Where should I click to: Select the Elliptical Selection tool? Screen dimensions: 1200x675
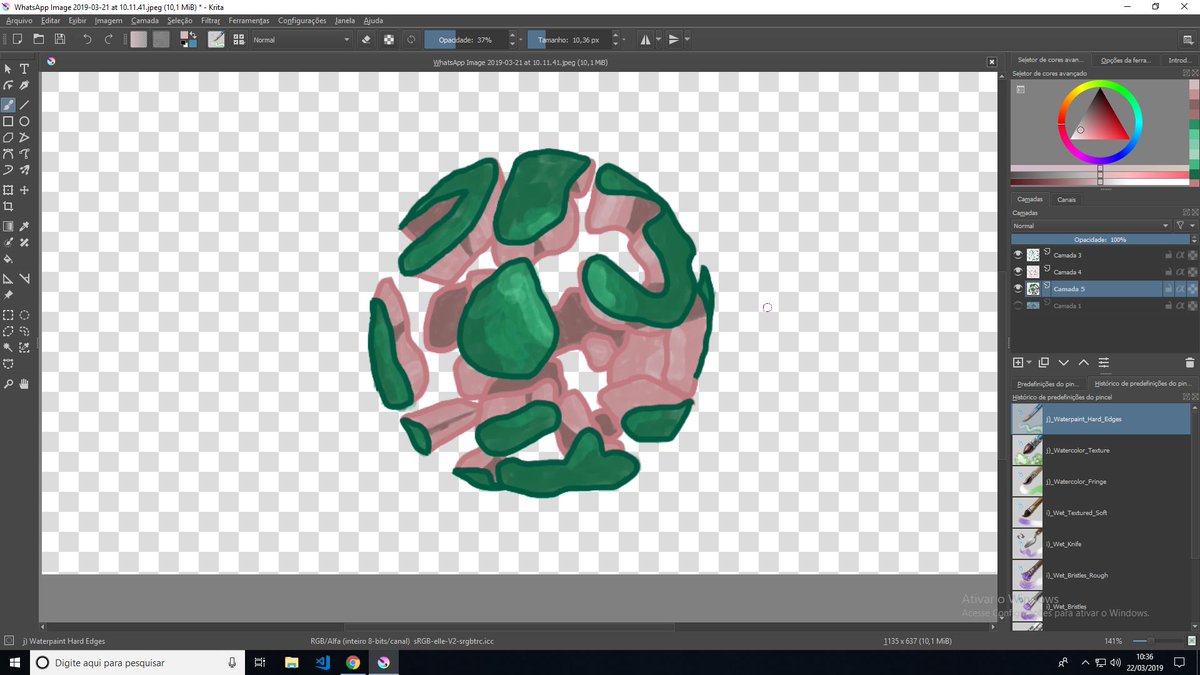click(x=24, y=314)
